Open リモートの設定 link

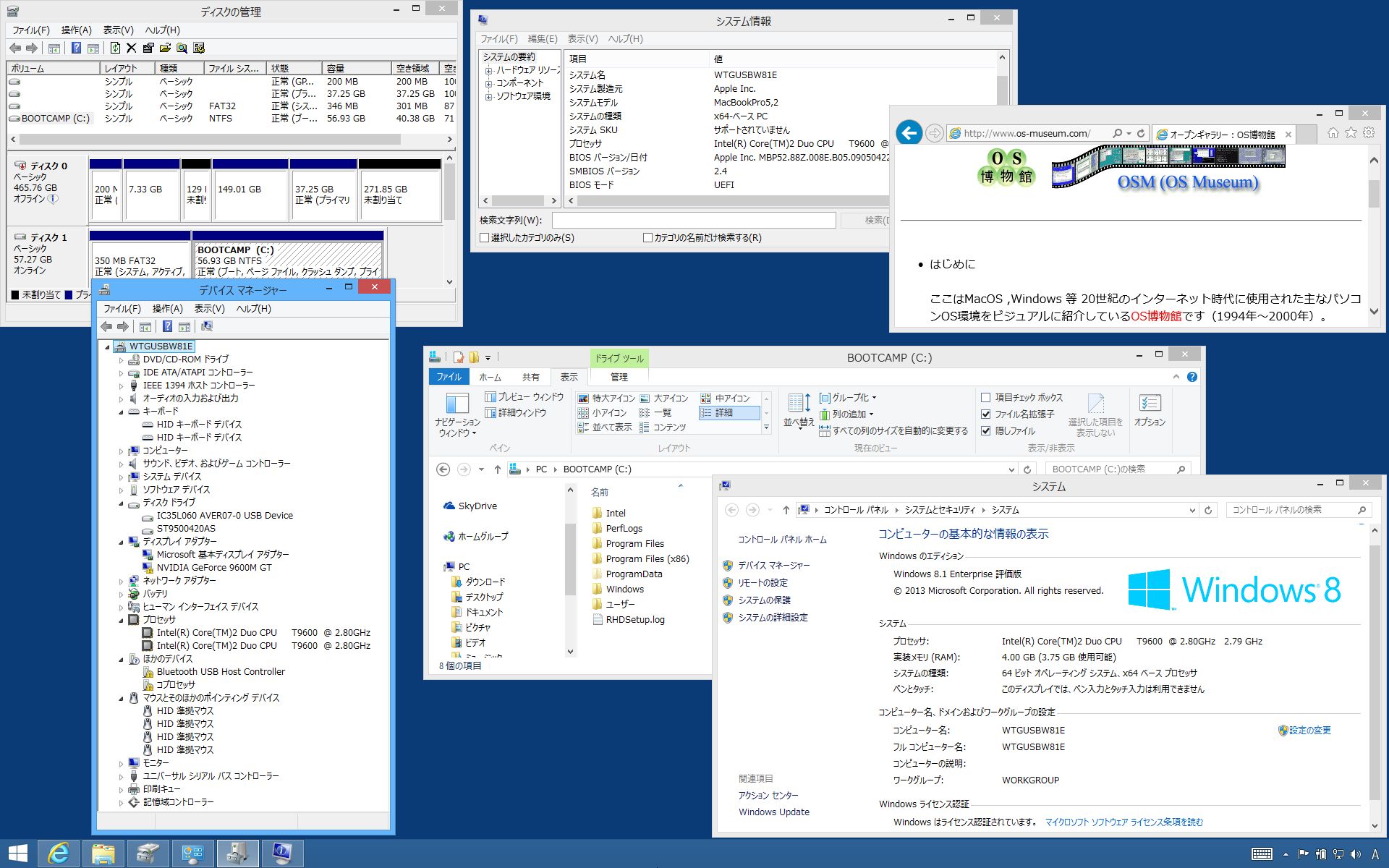point(763,583)
